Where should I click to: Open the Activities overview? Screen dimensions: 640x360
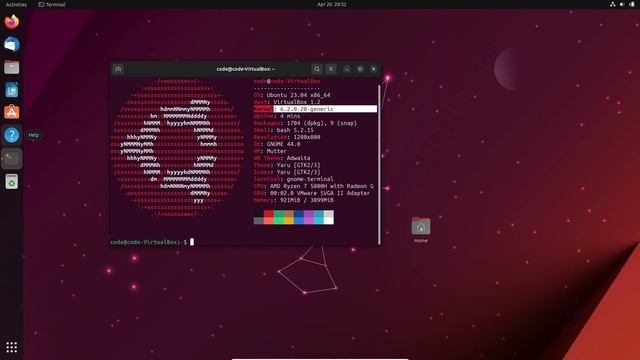coord(16,4)
